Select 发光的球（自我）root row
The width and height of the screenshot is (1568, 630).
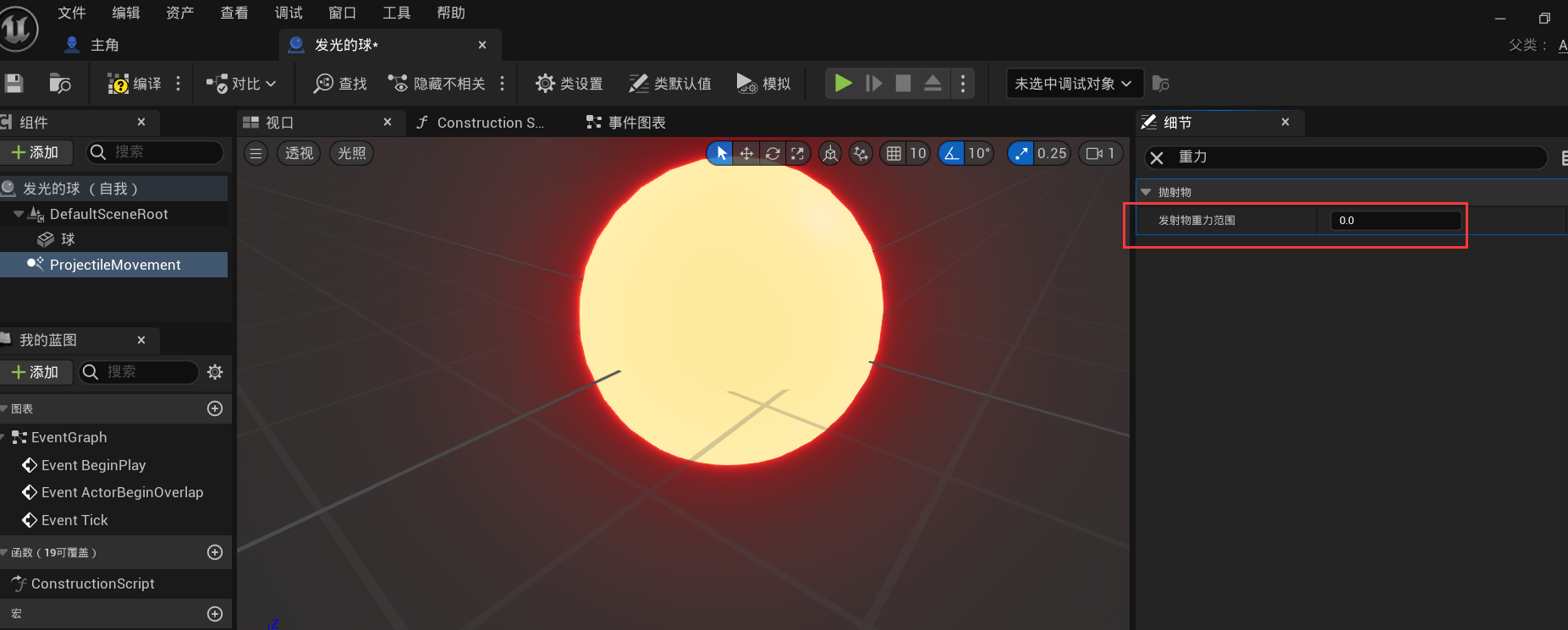click(x=113, y=189)
